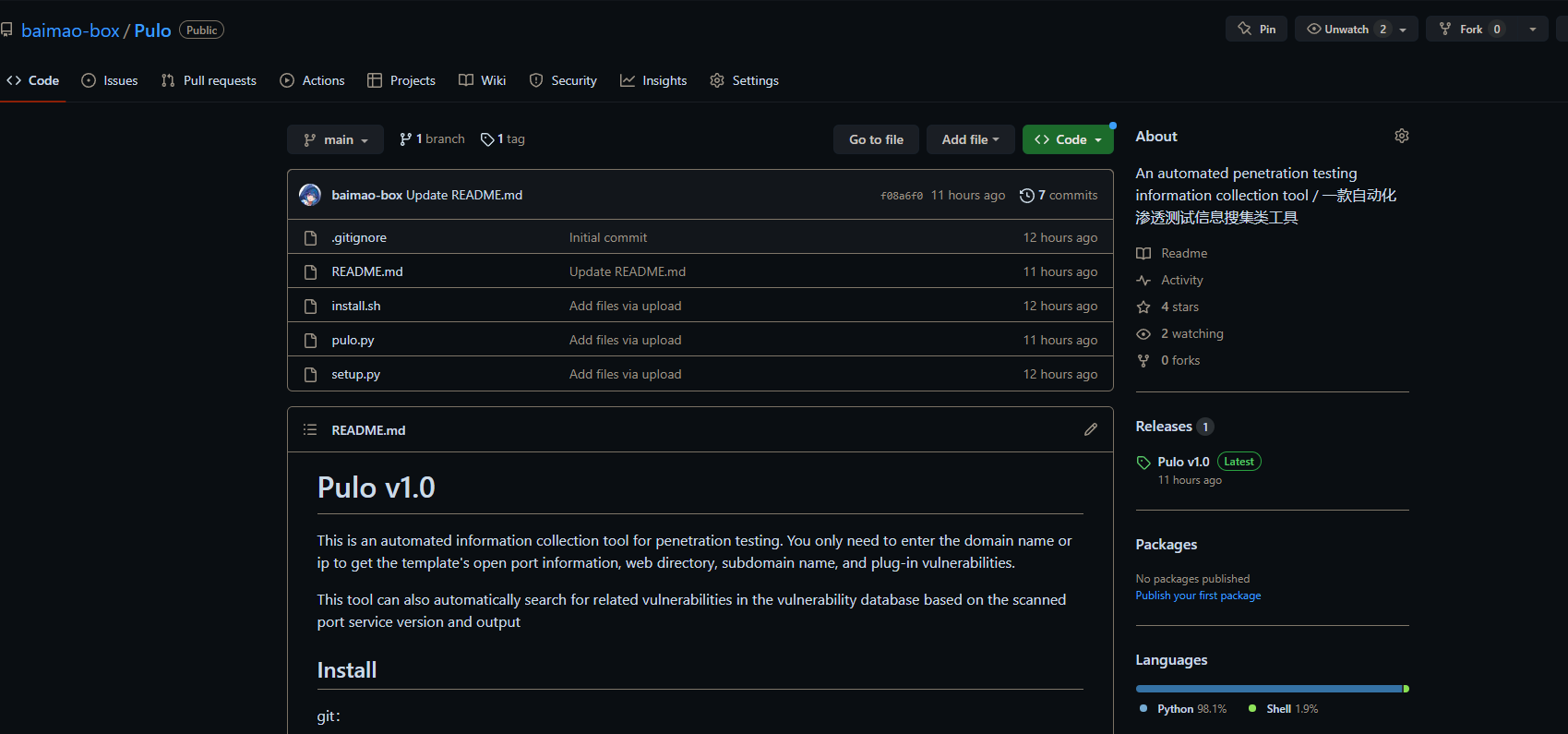
Task: Click the Public visibility badge
Action: (x=201, y=30)
